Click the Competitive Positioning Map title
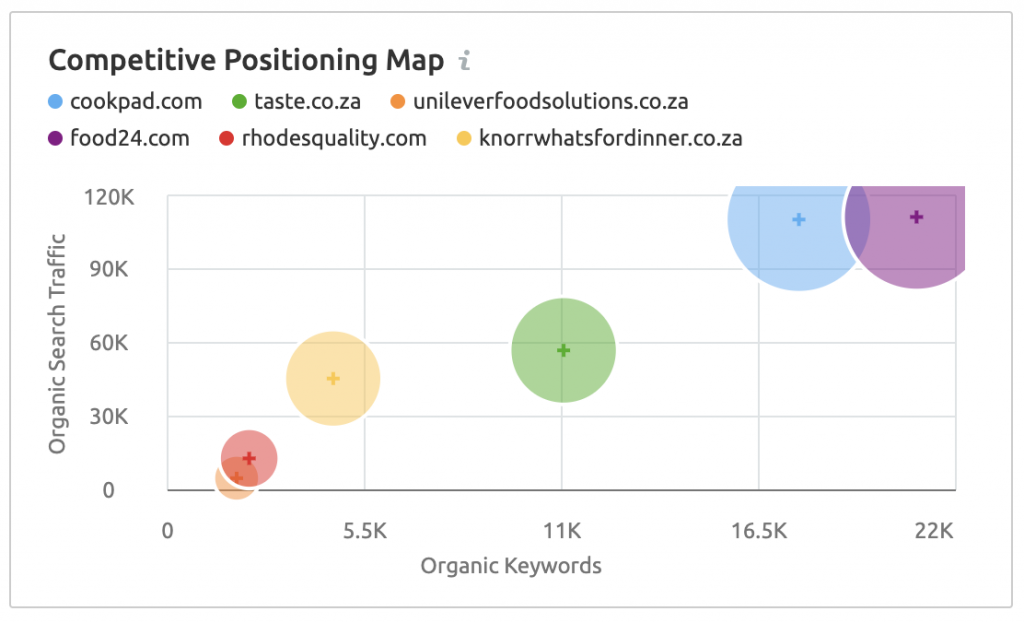This screenshot has height=623, width=1024. (x=246, y=61)
